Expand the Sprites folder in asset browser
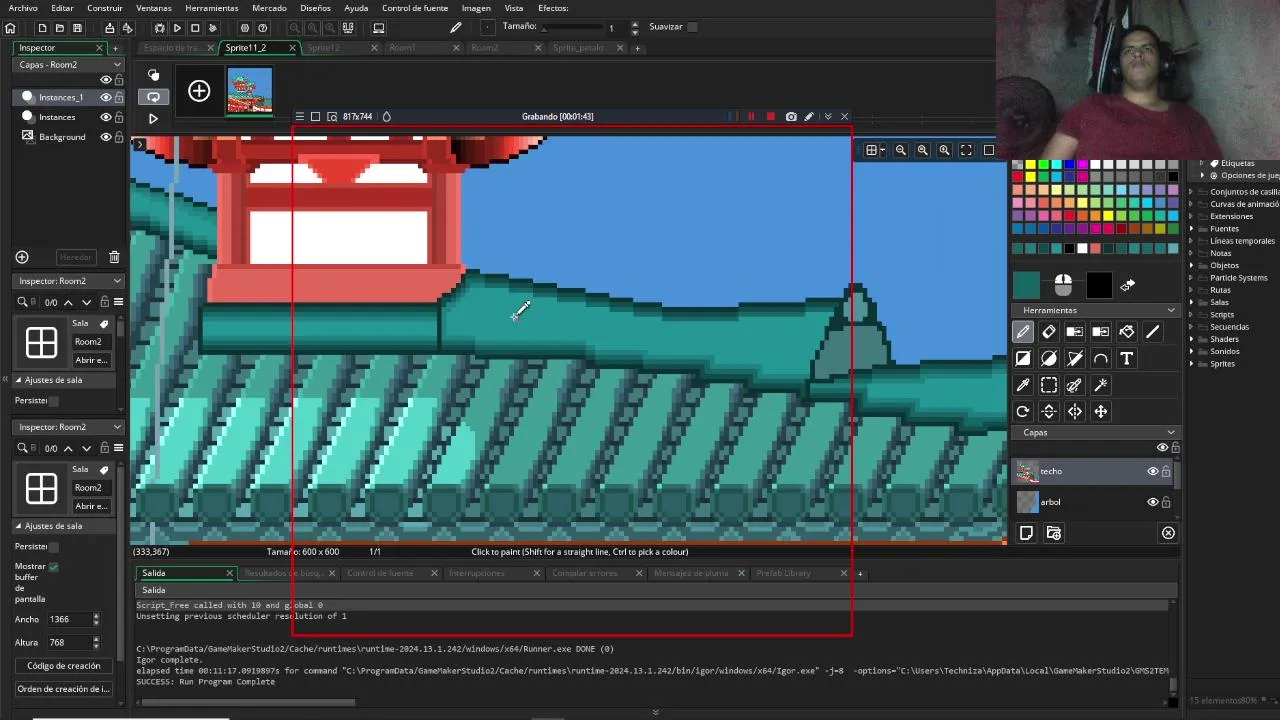 pos(1191,364)
